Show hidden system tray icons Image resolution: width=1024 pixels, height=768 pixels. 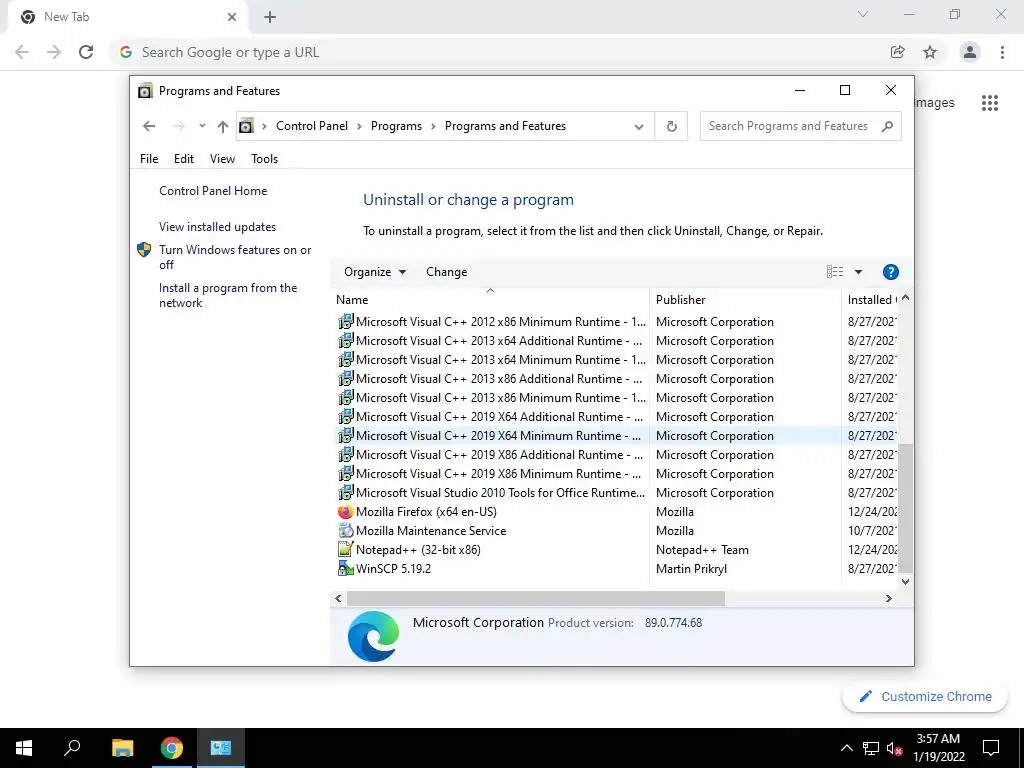point(846,748)
